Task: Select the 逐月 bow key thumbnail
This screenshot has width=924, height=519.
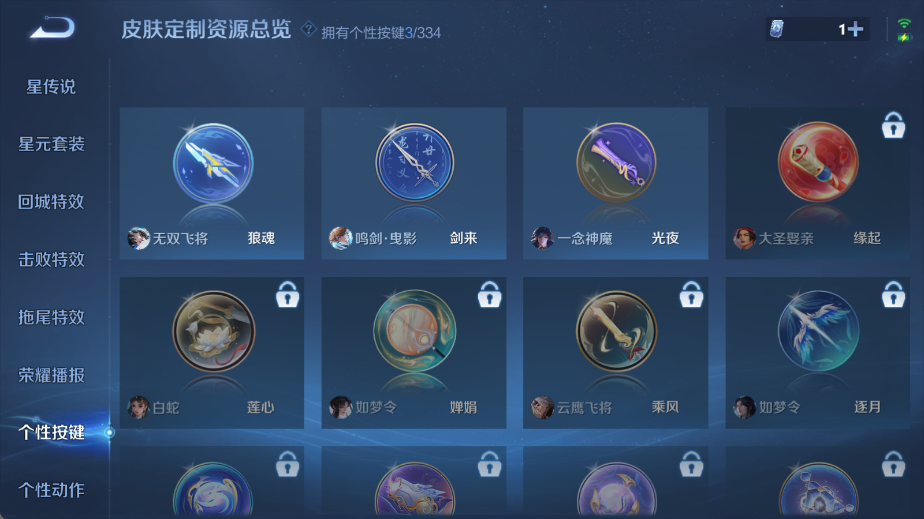Action: (818, 331)
